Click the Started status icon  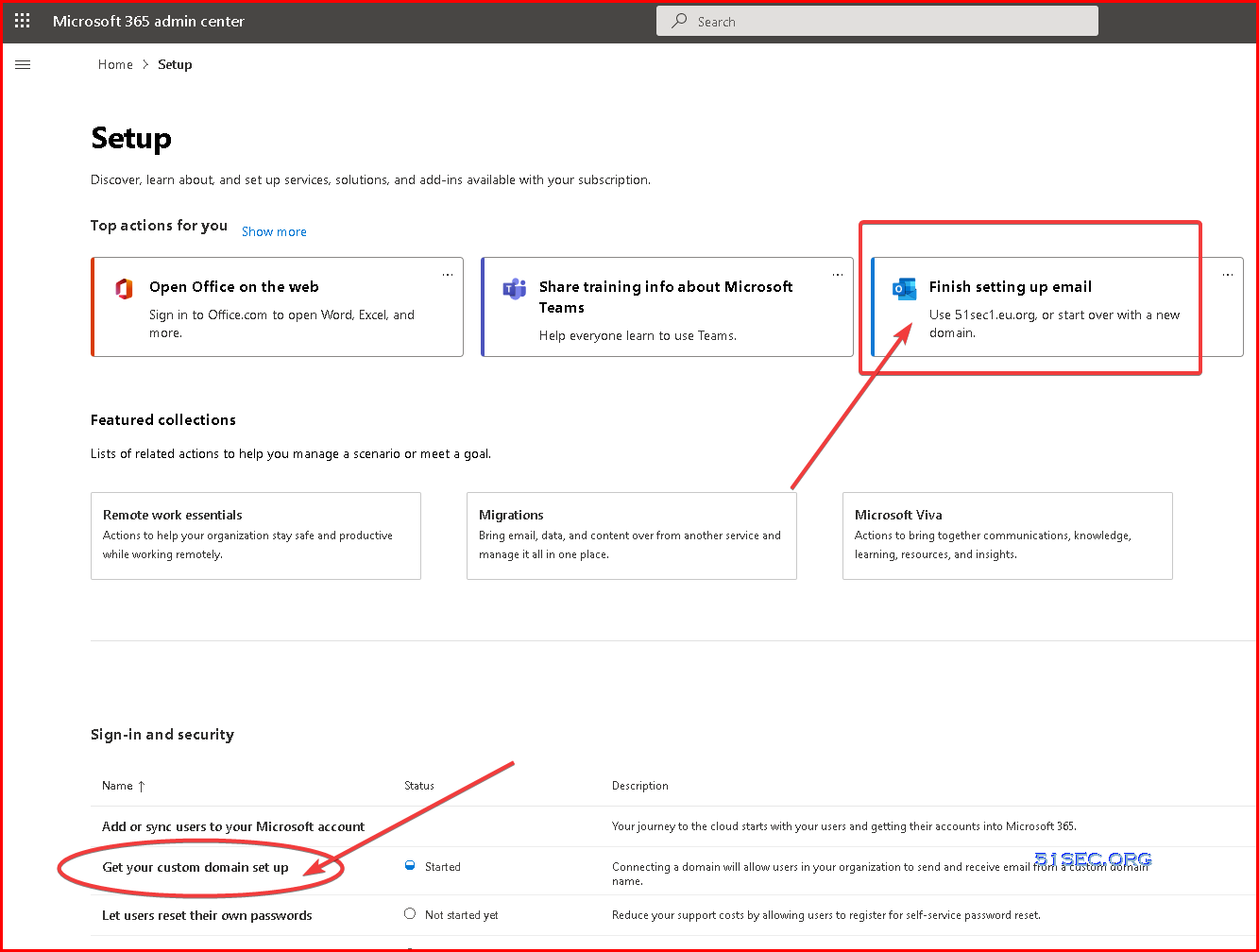pos(410,865)
